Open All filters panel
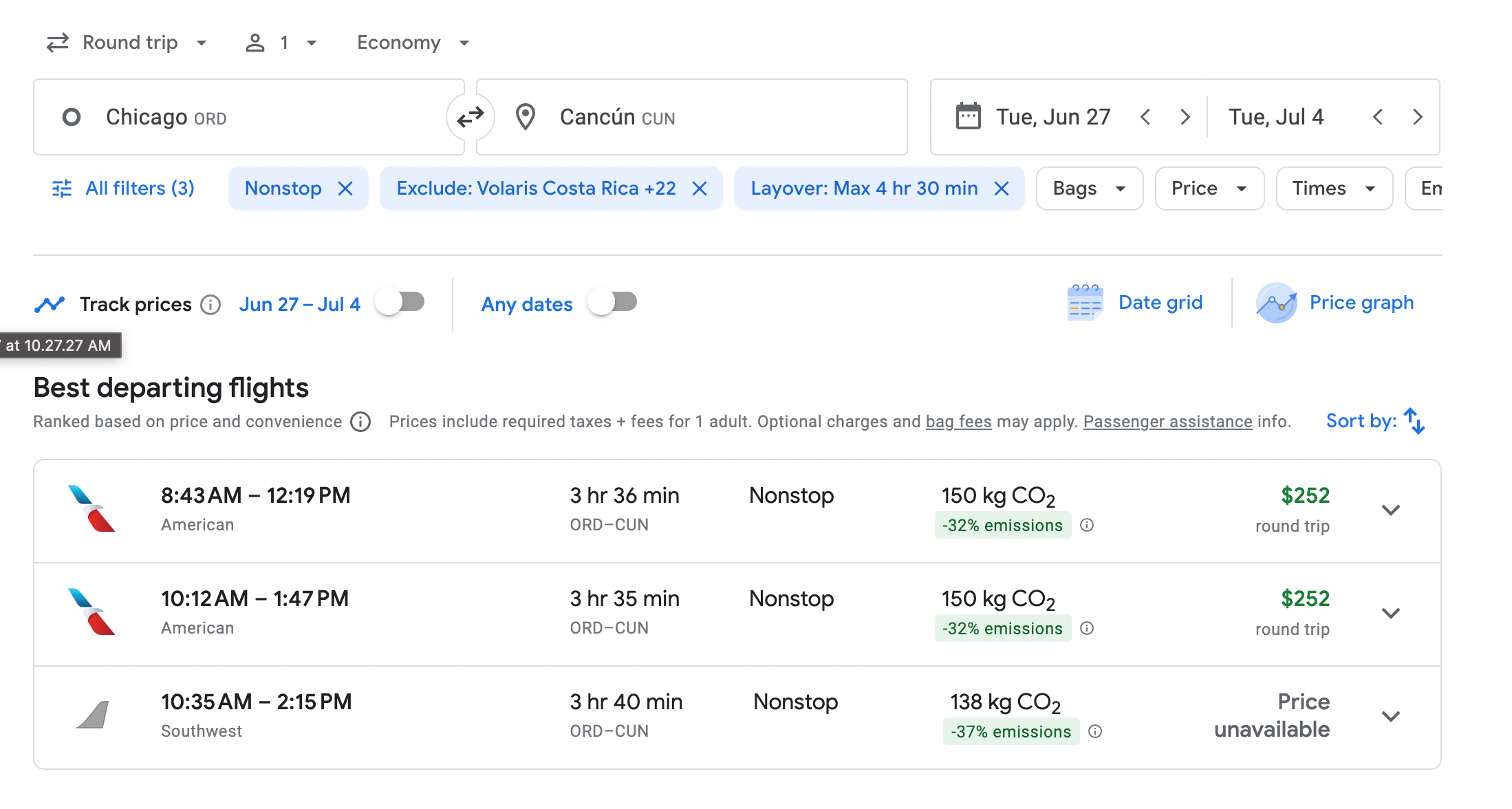 (124, 188)
